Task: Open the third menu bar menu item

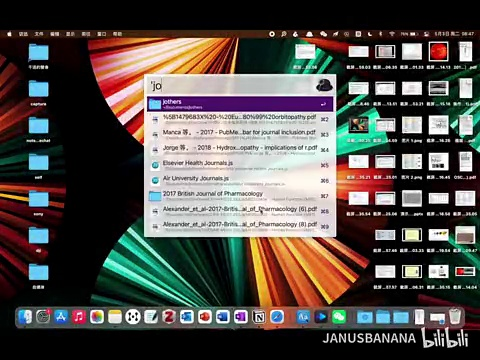Action: tap(54, 34)
